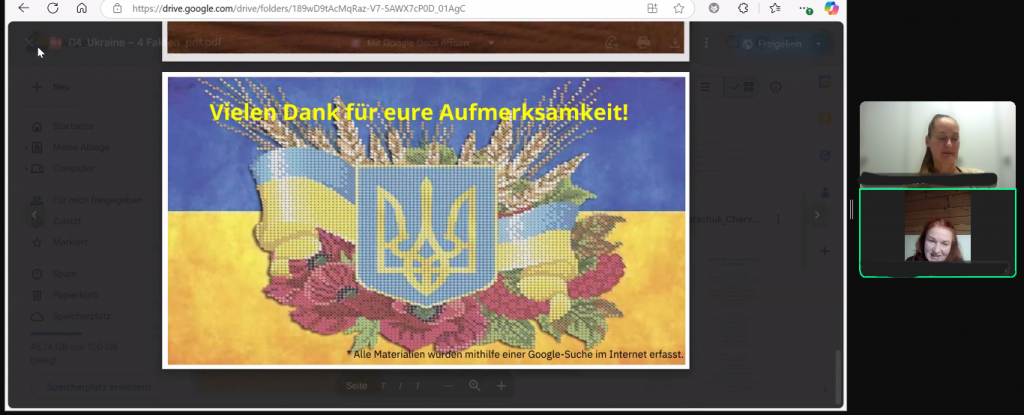
Task: Open Meine Ablage in sidebar
Action: 80,147
